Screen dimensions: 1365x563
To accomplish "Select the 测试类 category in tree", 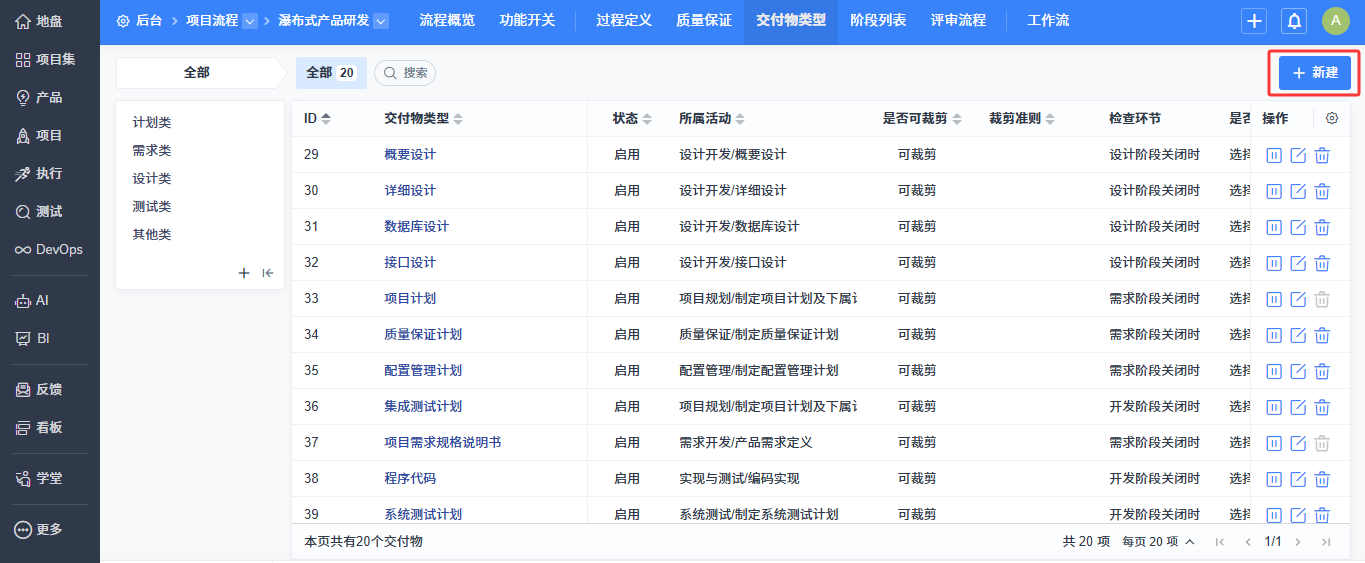I will [152, 206].
